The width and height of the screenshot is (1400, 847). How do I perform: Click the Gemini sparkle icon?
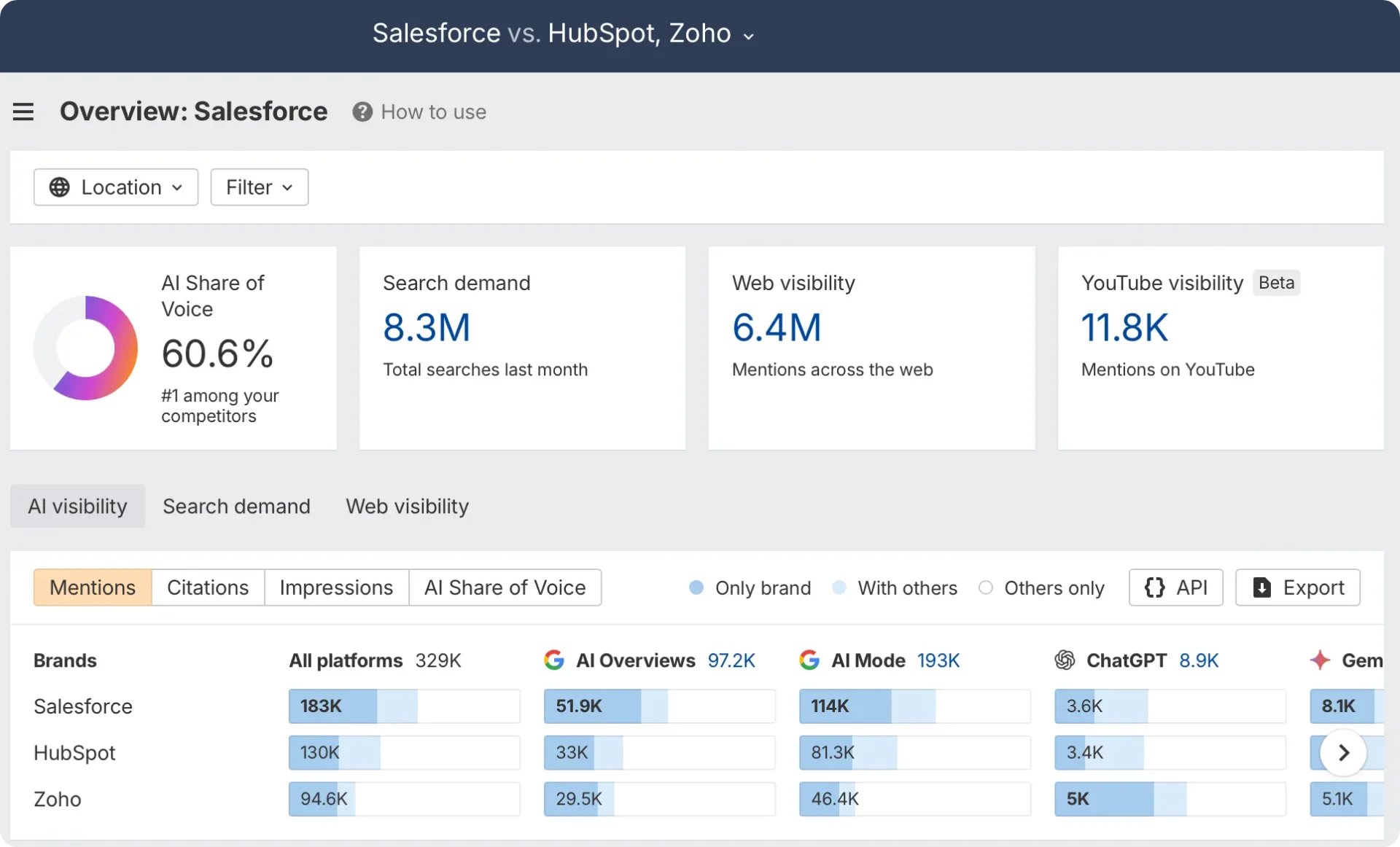[x=1321, y=660]
